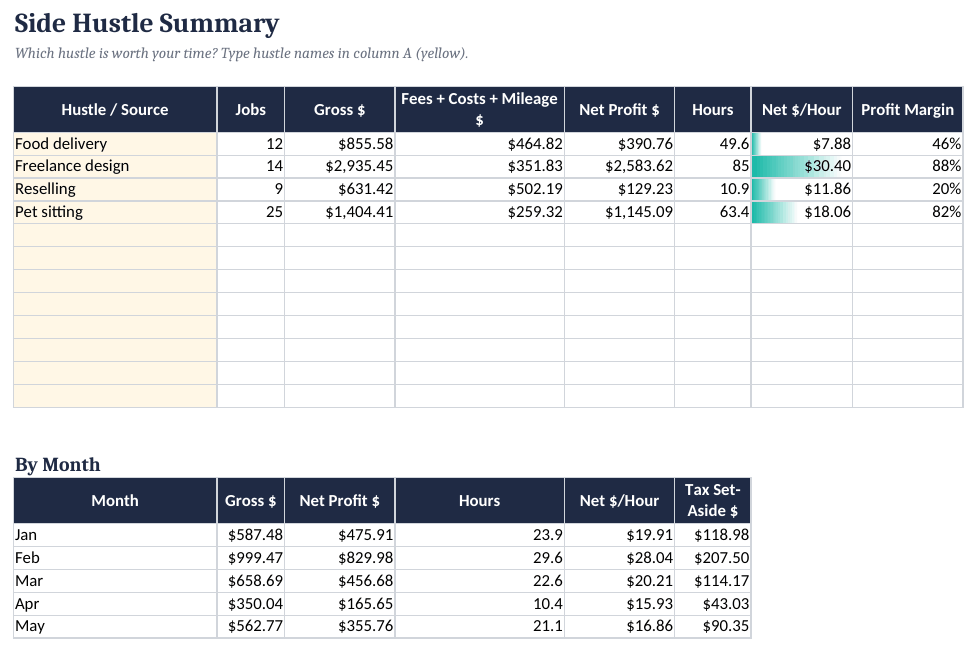Select the net profit value $2,583.62
Image resolution: width=976 pixels, height=651 pixels.
[619, 166]
